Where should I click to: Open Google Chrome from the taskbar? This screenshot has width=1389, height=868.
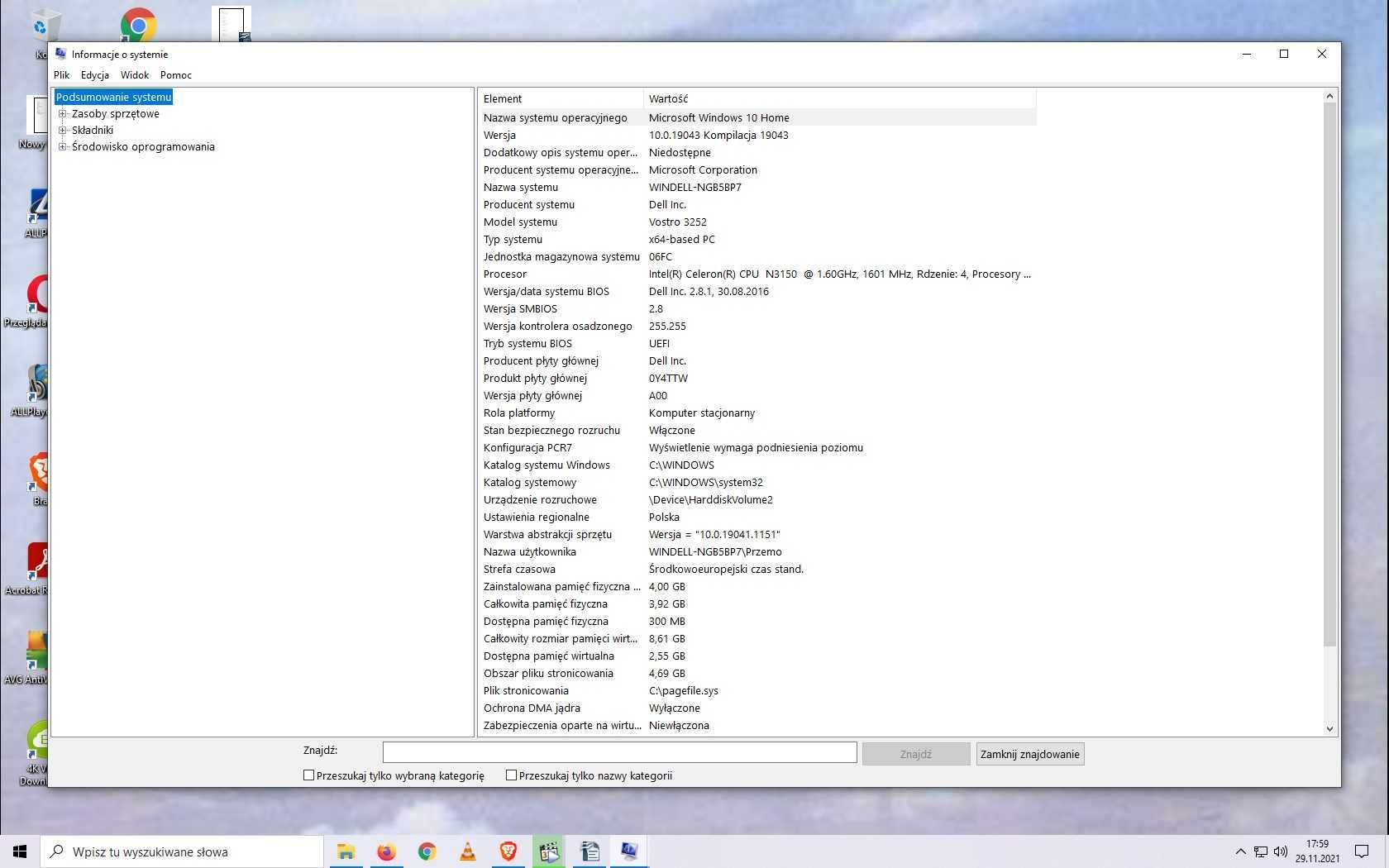(427, 851)
